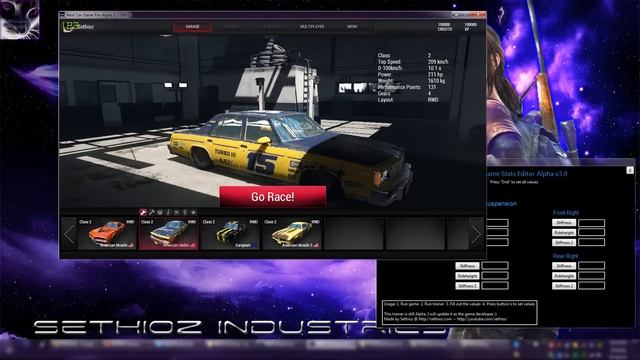Click Rear Right Stiffness 2 button

coord(564,286)
